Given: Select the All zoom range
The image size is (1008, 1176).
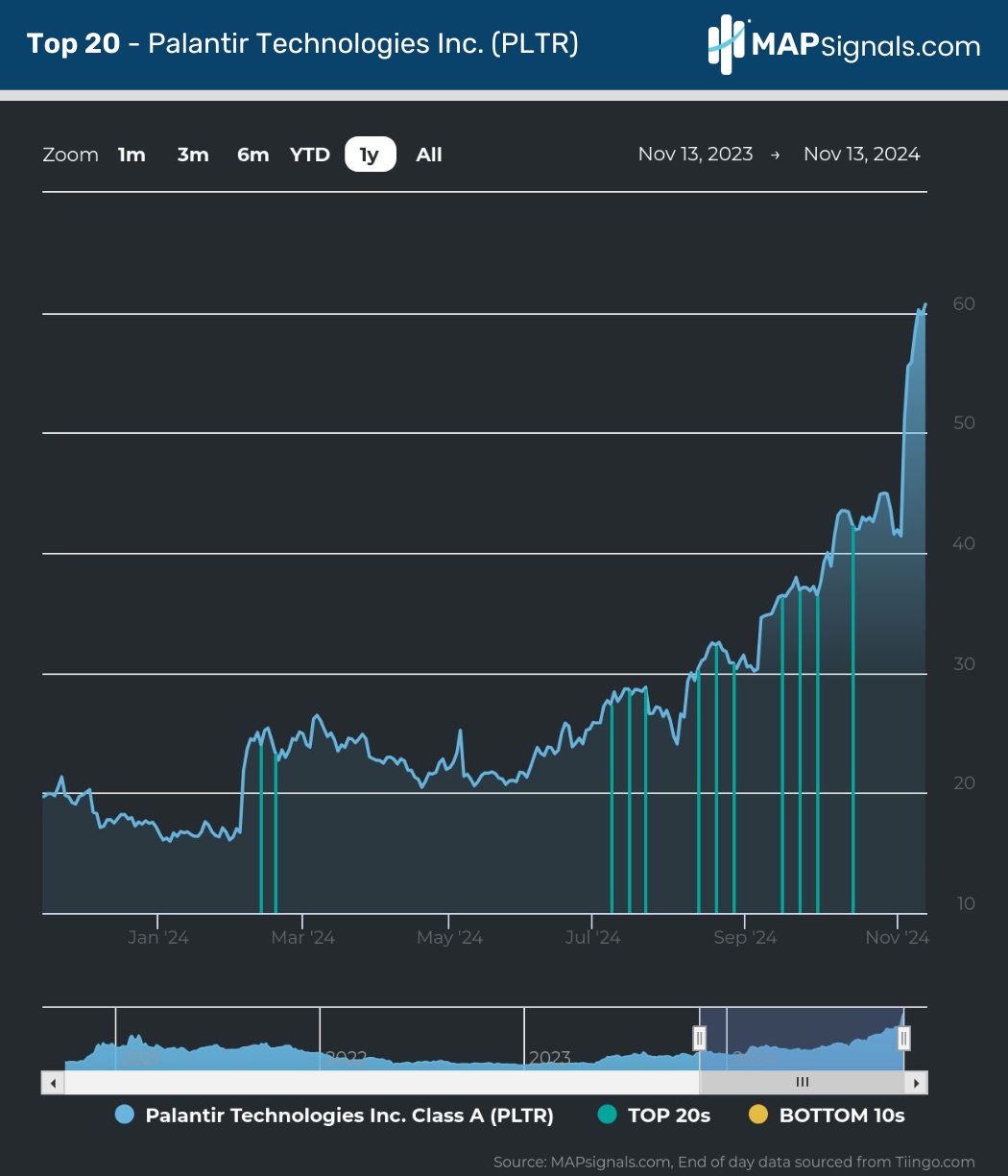Looking at the screenshot, I should [x=429, y=155].
